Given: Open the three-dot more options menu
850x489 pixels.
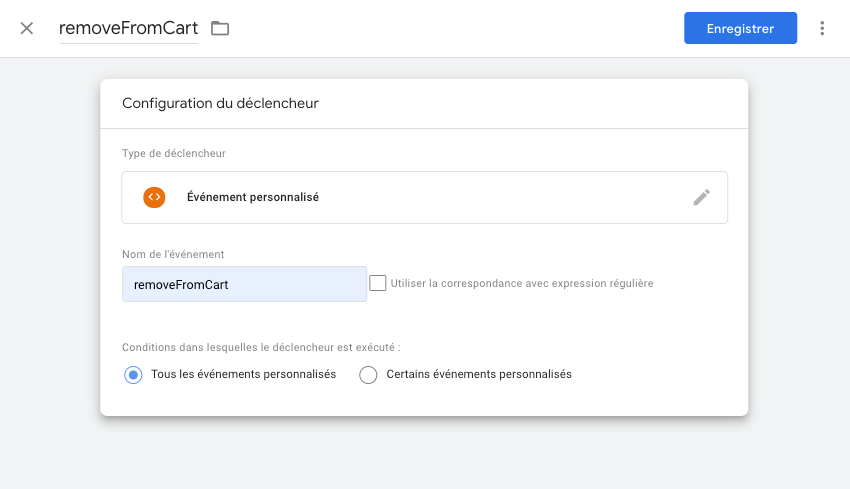Looking at the screenshot, I should pyautogui.click(x=822, y=28).
